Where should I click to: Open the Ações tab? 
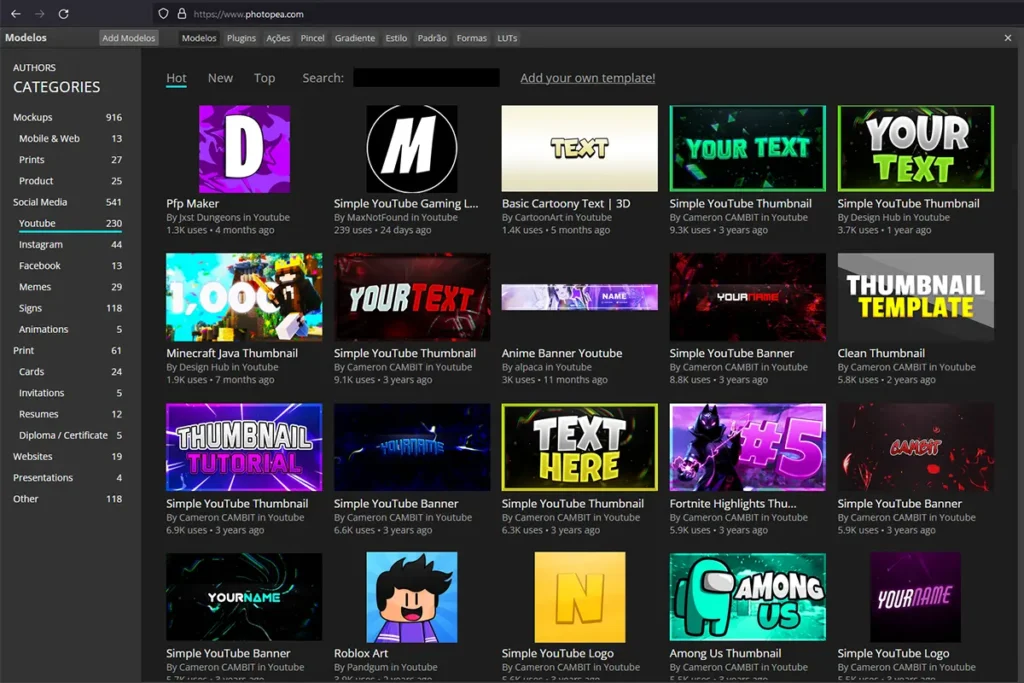pos(278,38)
